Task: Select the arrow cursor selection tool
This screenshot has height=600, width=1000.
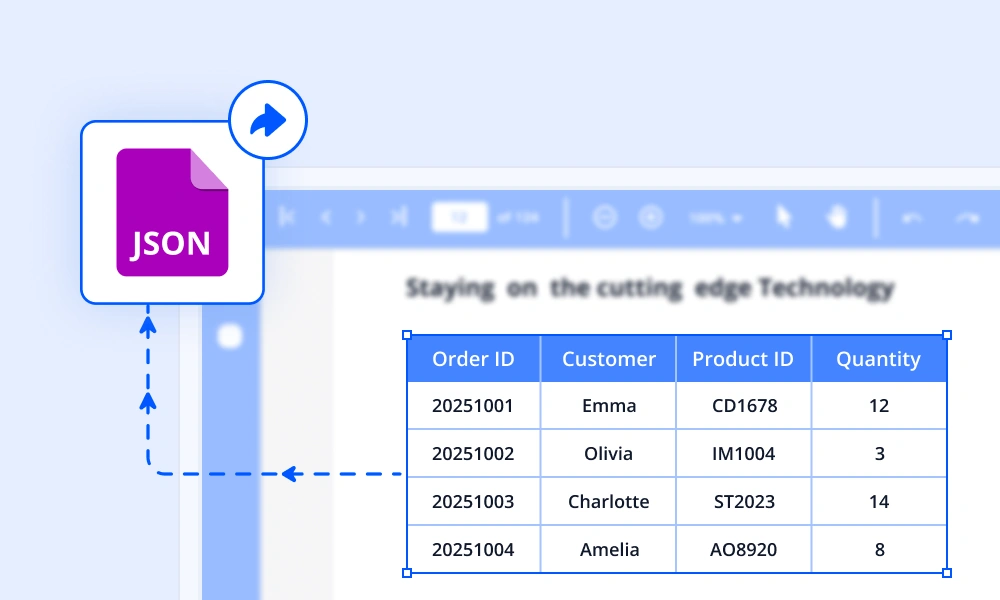Action: click(x=784, y=217)
